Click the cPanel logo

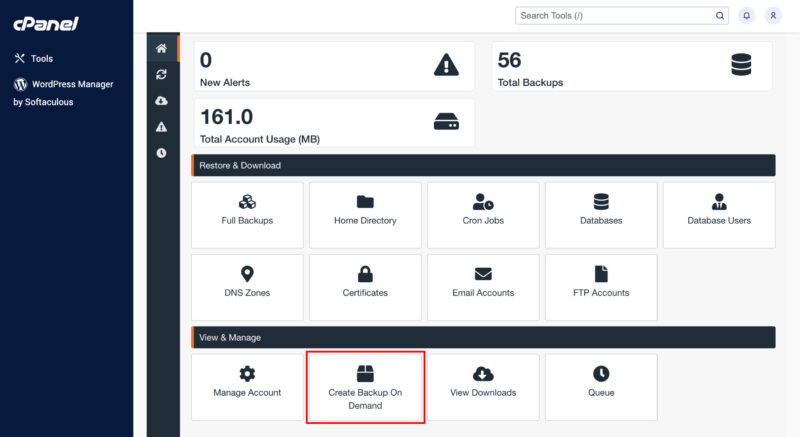pyautogui.click(x=46, y=23)
